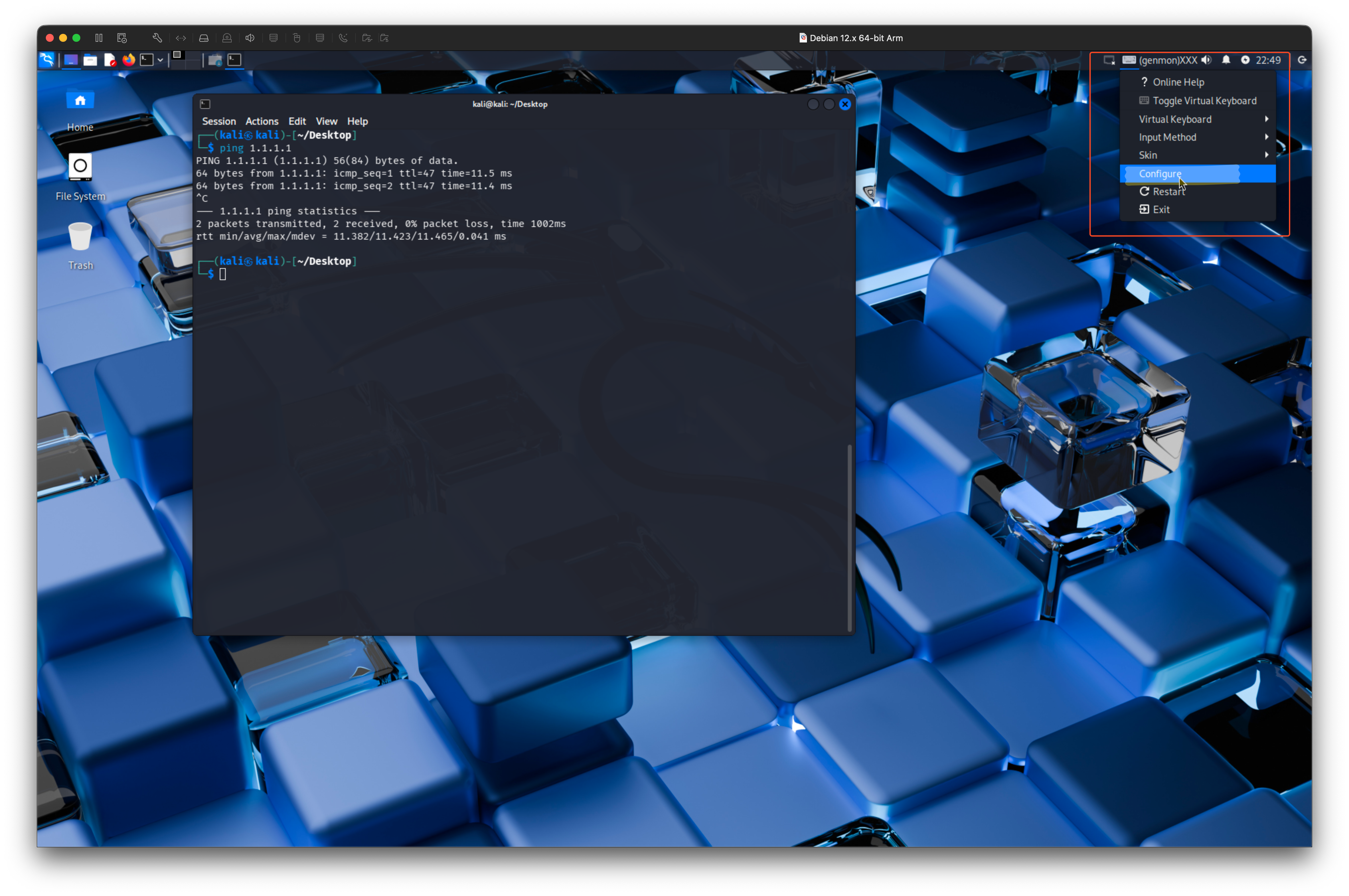The height and width of the screenshot is (896, 1349).
Task: Open the terminal Help menu
Action: 357,121
